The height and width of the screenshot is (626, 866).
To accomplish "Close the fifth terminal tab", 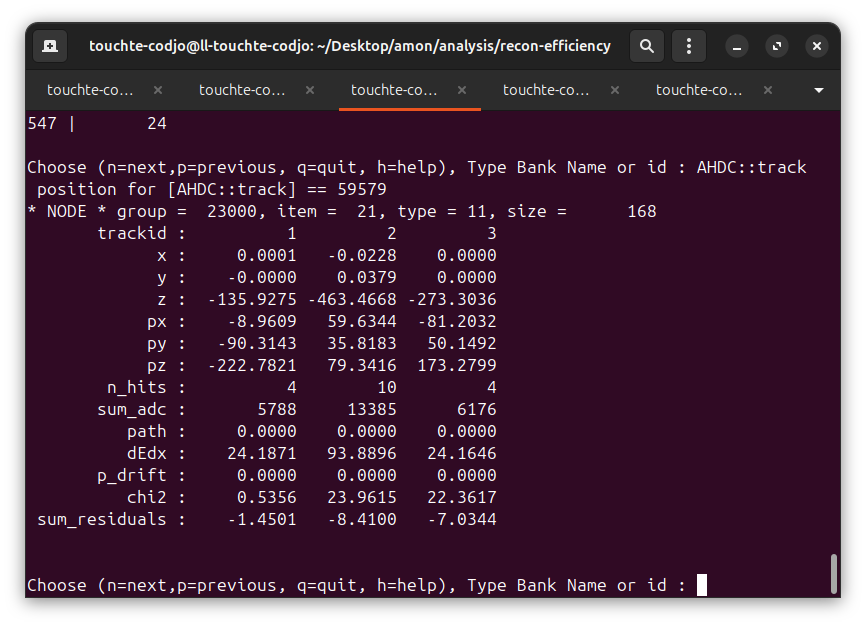I will click(x=768, y=90).
